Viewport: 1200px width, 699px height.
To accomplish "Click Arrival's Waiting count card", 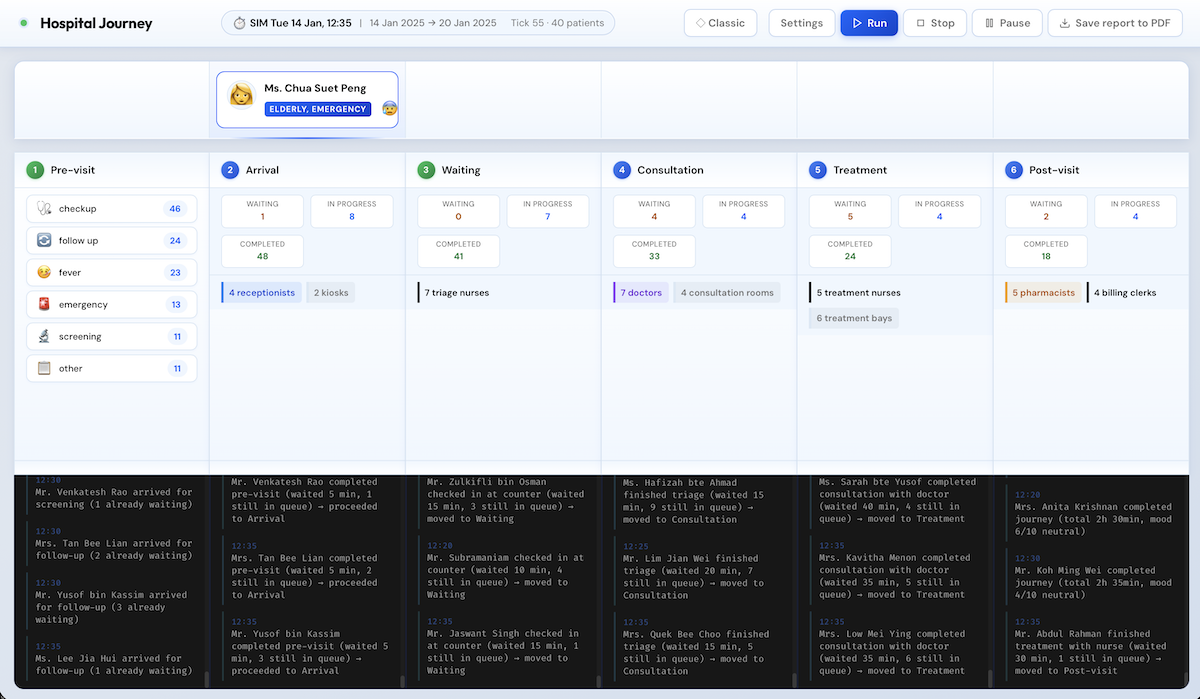I will click(262, 211).
